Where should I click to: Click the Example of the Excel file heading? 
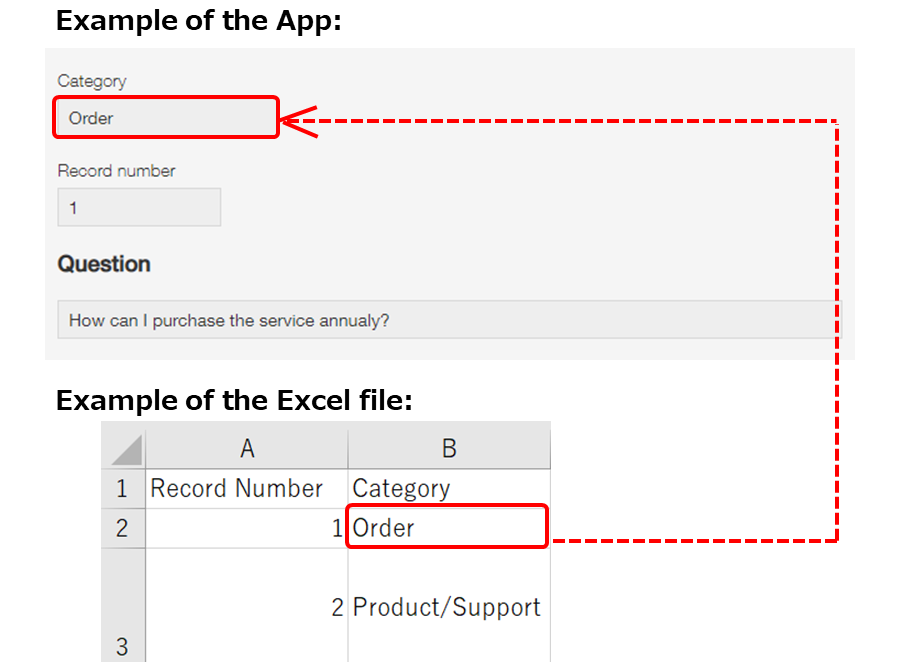[x=230, y=400]
